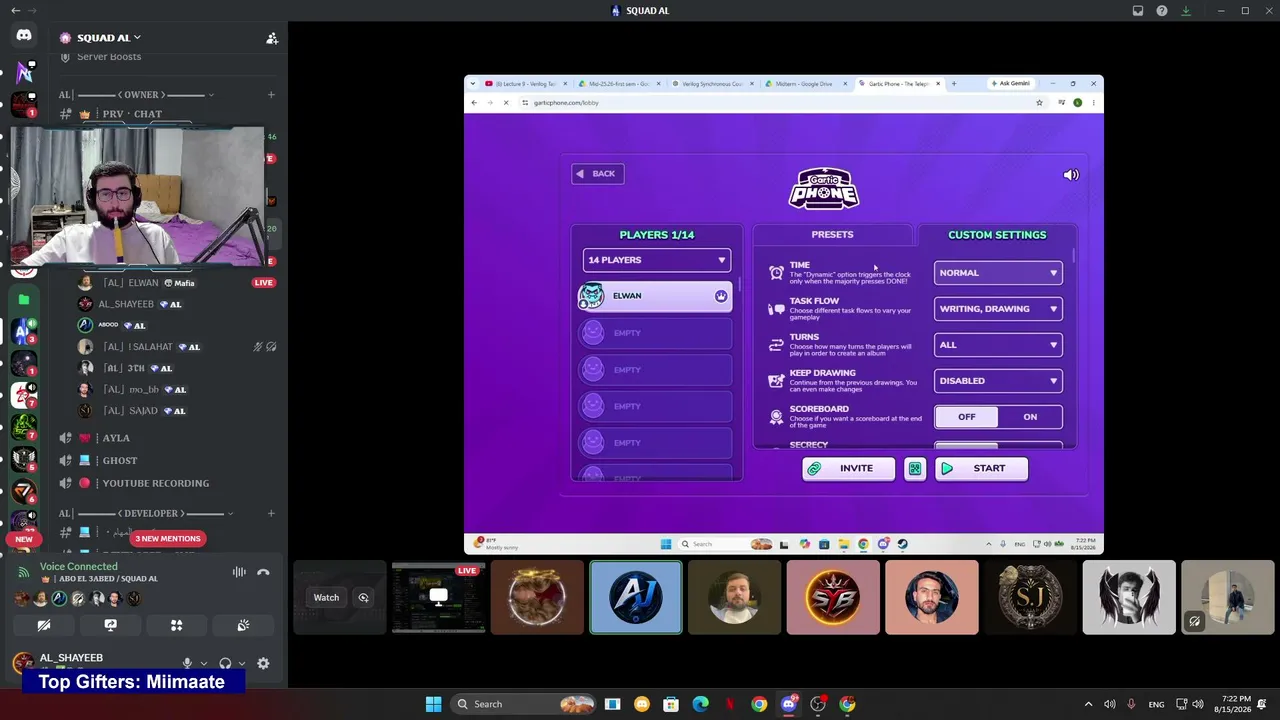Deafen headphones in Discord user panel
The height and width of the screenshot is (720, 1280).
pyautogui.click(x=225, y=663)
